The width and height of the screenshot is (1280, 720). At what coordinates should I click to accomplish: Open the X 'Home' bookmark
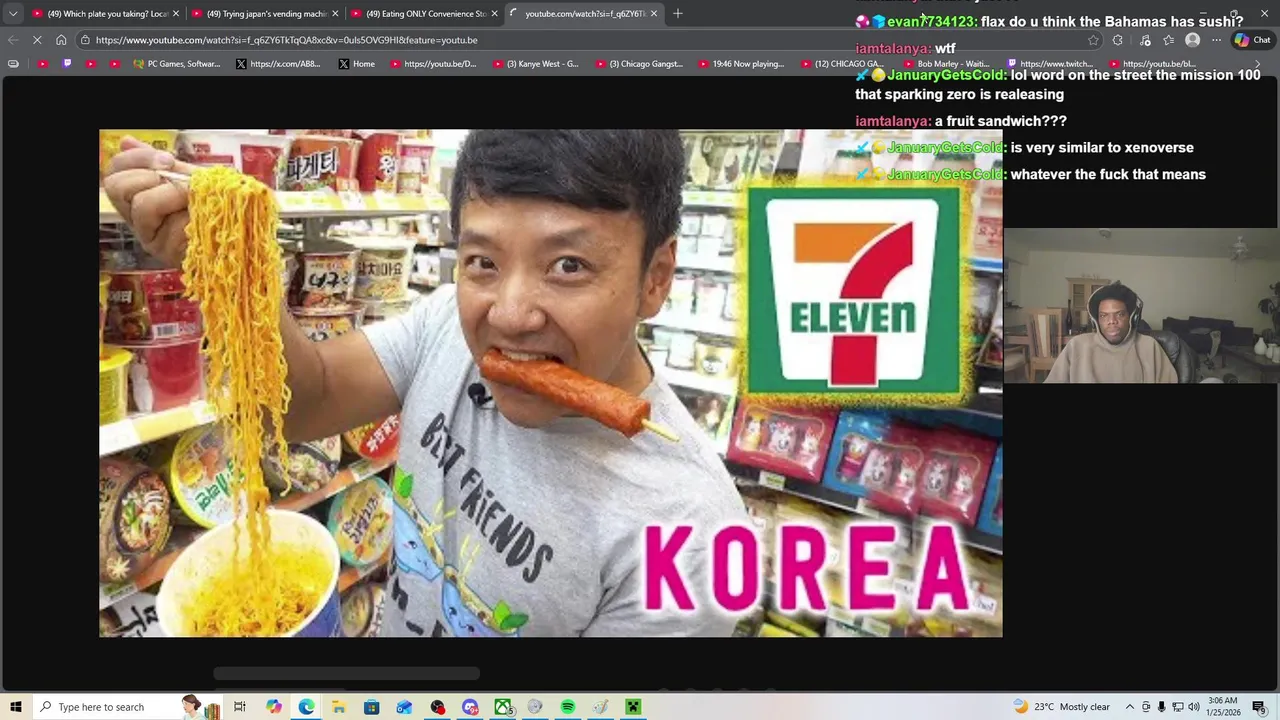click(357, 64)
